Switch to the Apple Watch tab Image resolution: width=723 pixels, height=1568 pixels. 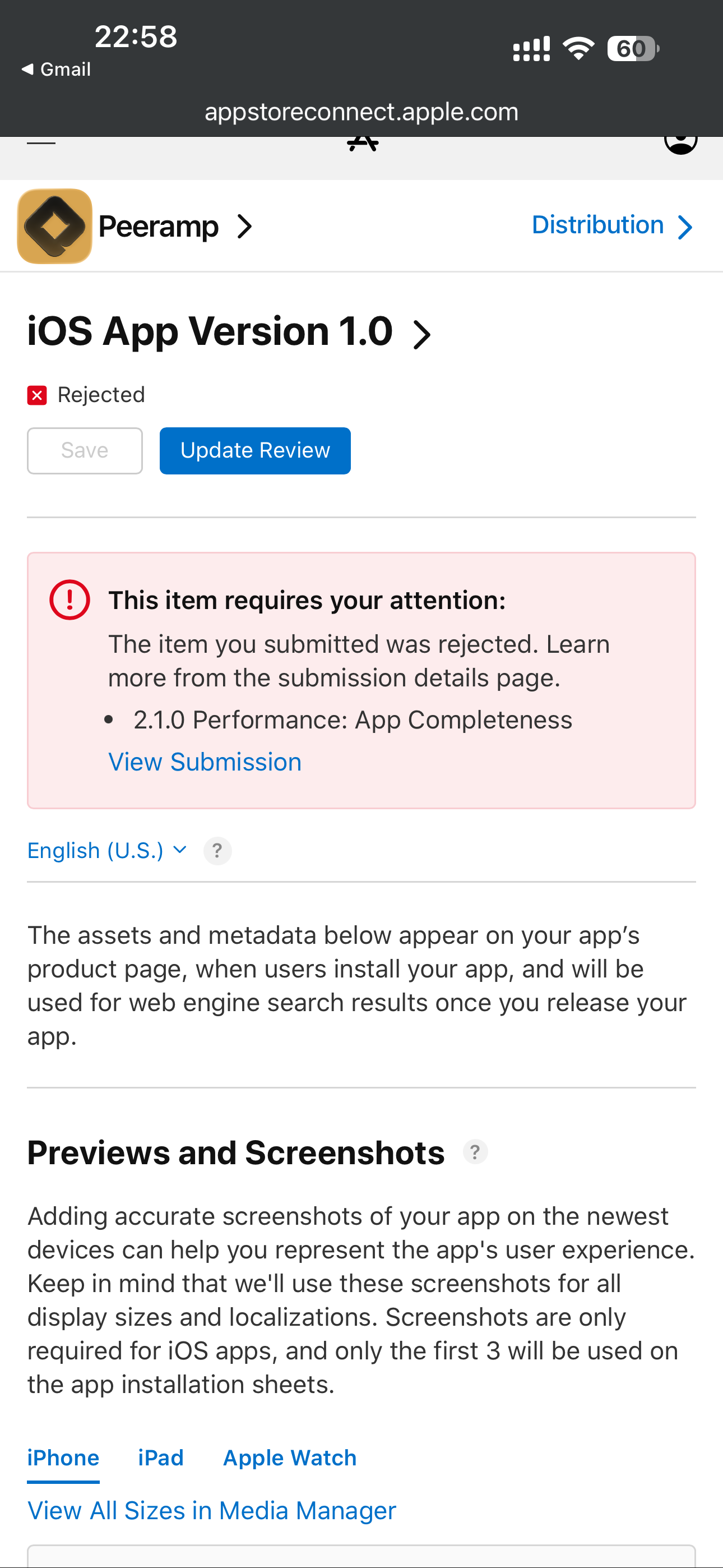click(x=290, y=1458)
